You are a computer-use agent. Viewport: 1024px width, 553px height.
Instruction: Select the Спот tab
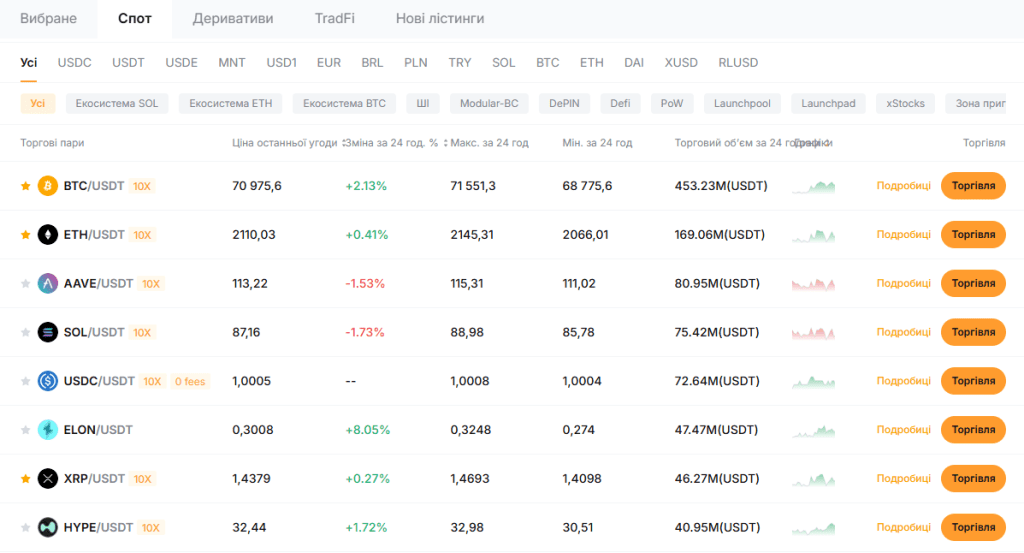point(135,18)
